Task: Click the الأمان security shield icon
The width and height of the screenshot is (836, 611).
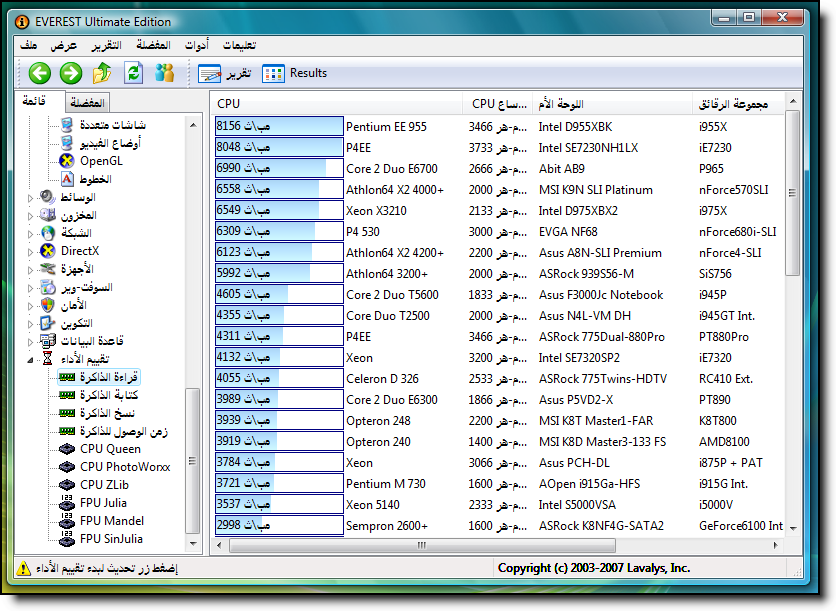Action: pyautogui.click(x=47, y=305)
